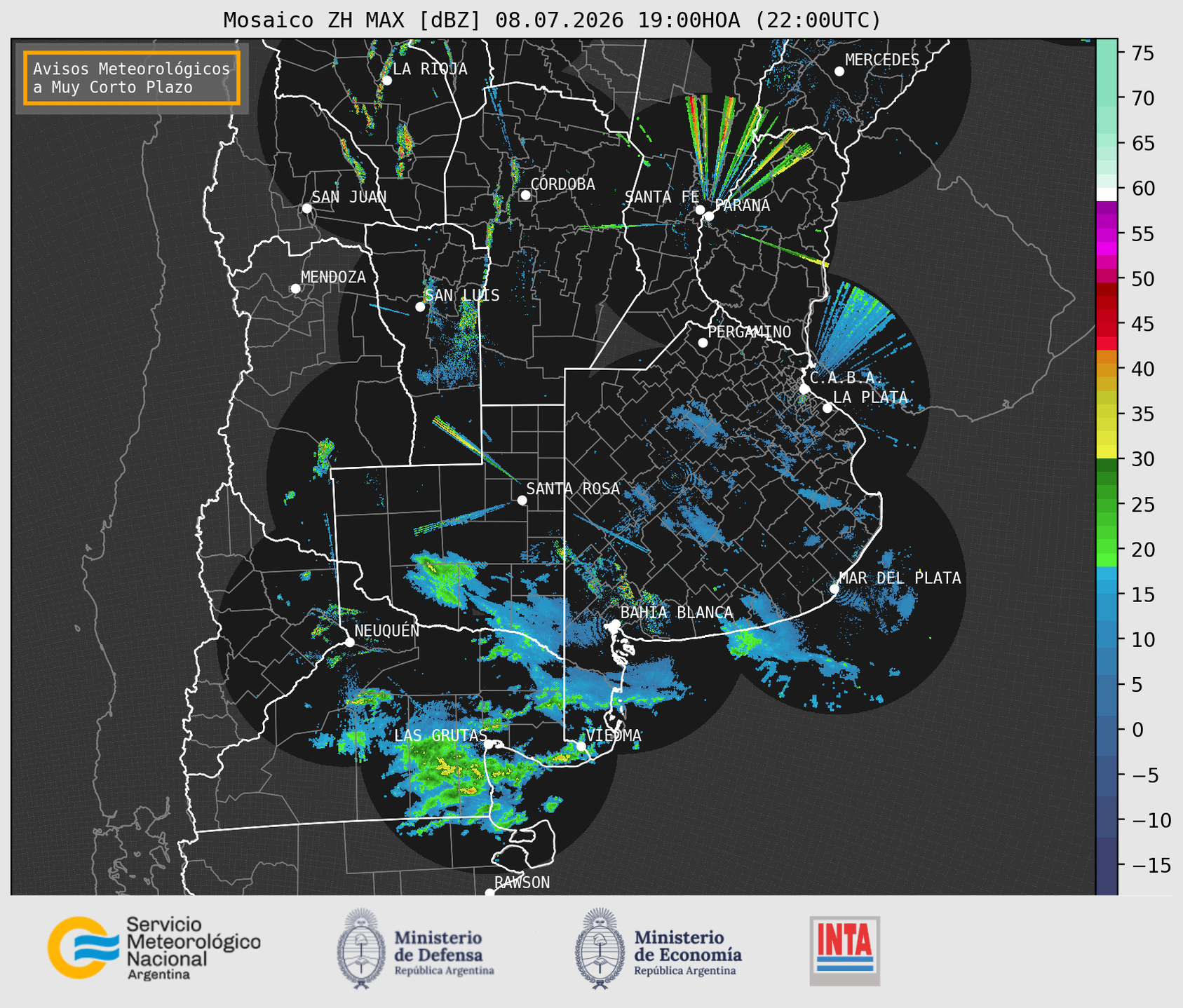
Task: Select the Mar del Plata marker dot
Action: 834,588
